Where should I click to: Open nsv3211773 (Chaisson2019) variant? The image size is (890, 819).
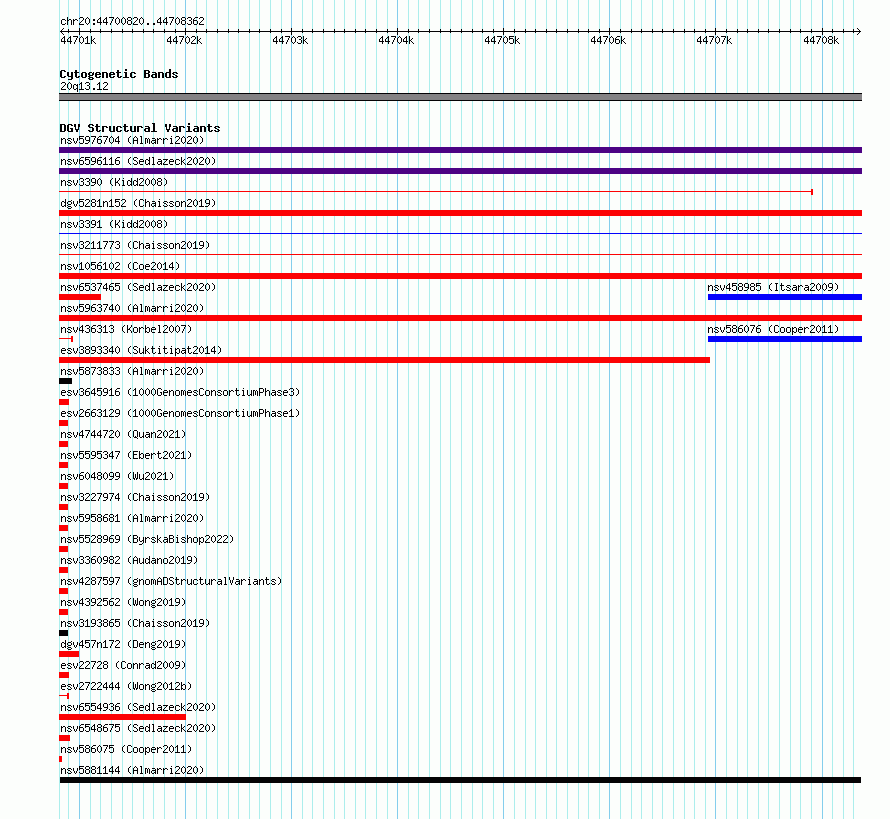(135, 245)
